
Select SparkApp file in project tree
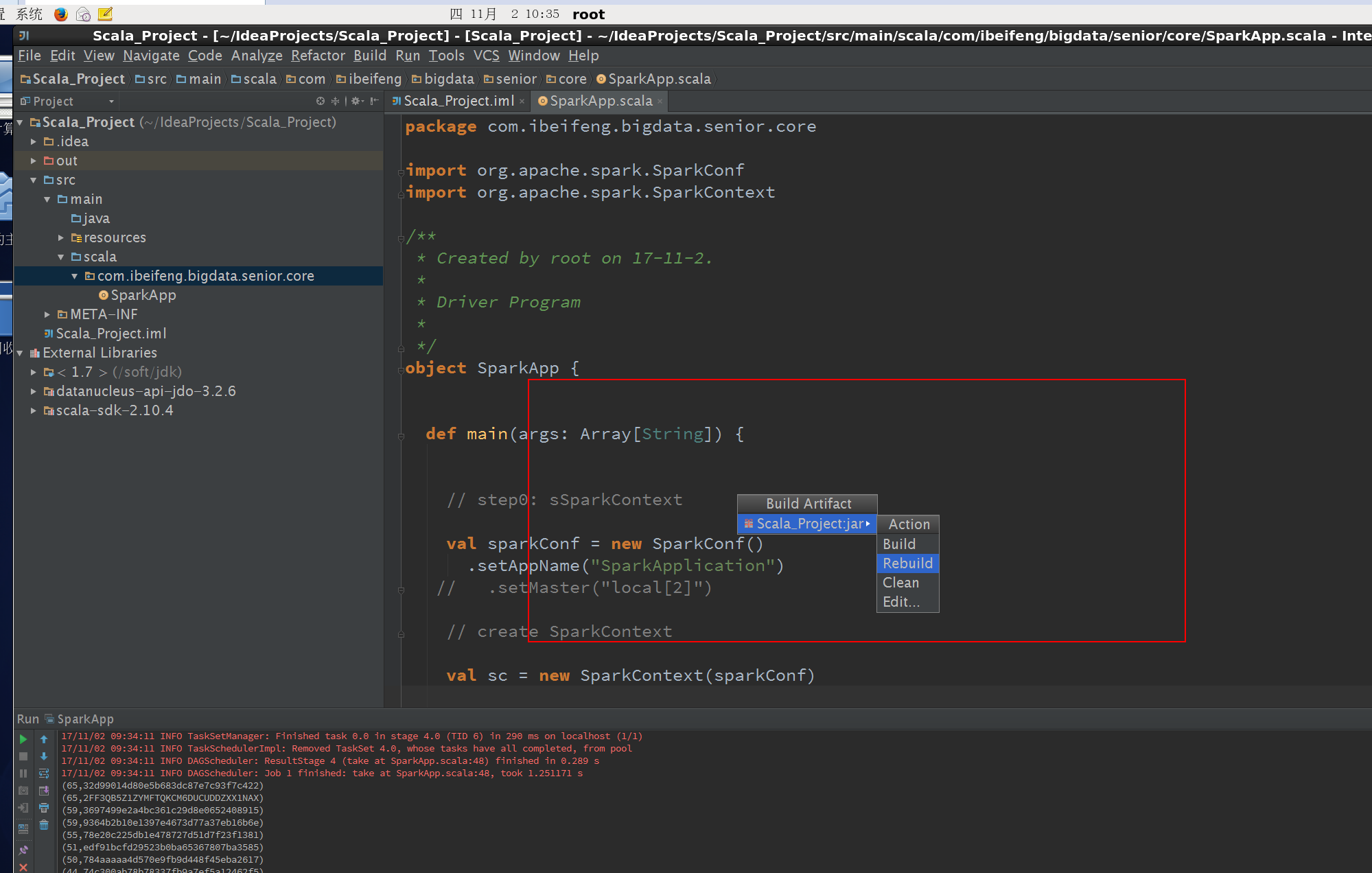[x=143, y=295]
